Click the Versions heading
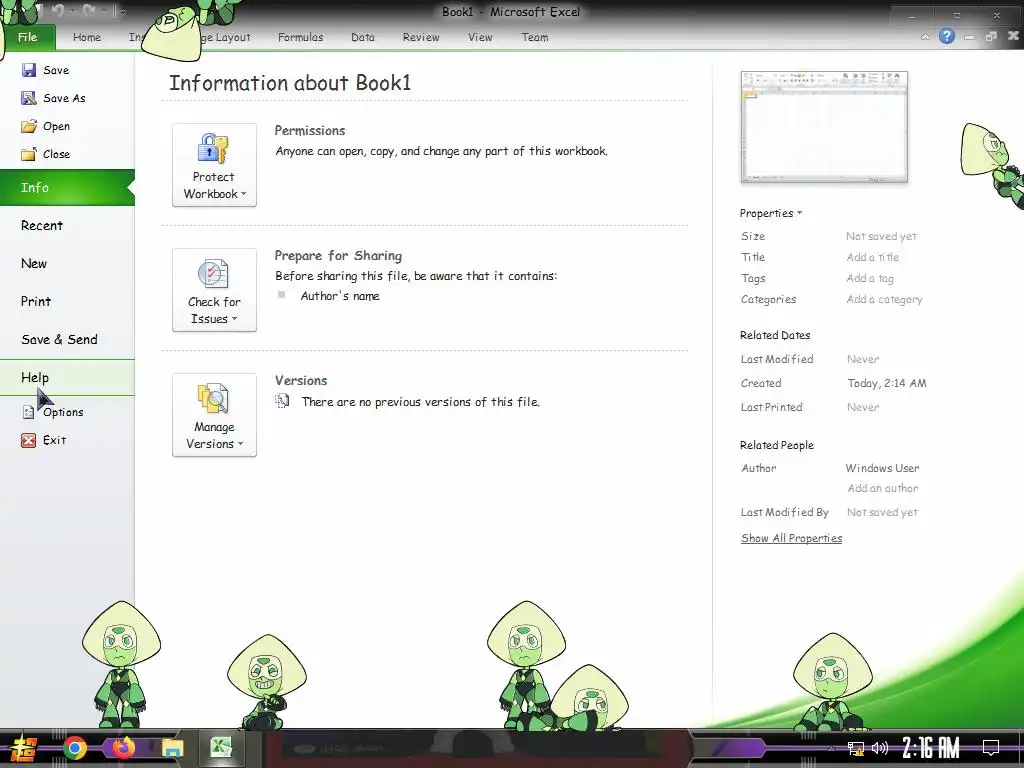The image size is (1024, 768). point(301,380)
